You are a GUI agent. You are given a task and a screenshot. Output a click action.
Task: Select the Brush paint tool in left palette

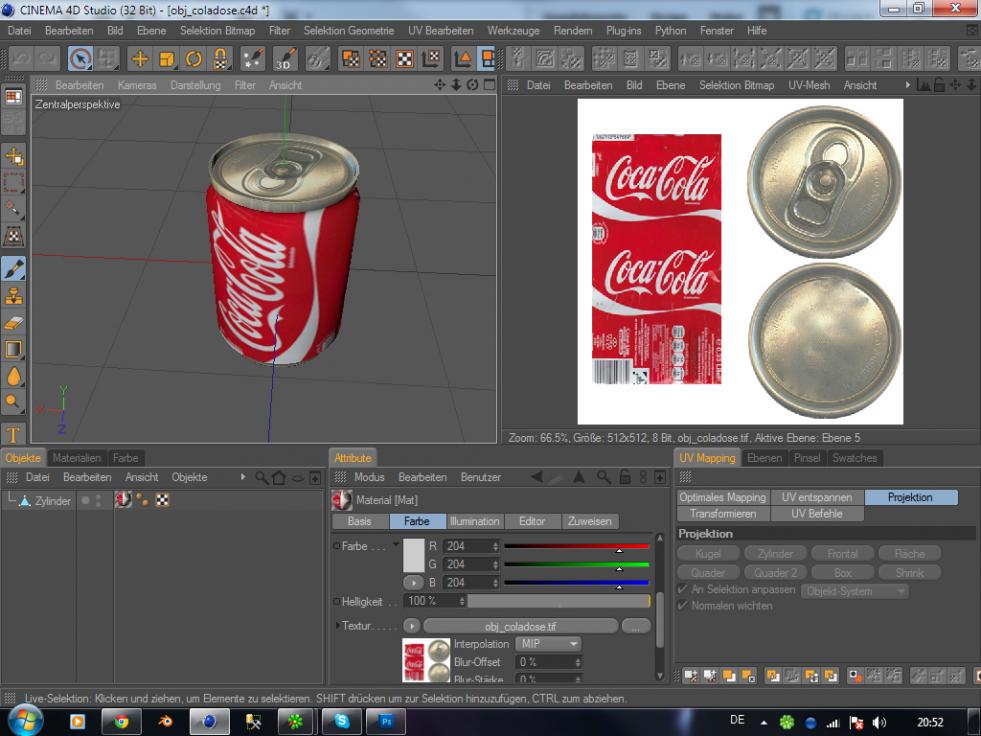[15, 268]
